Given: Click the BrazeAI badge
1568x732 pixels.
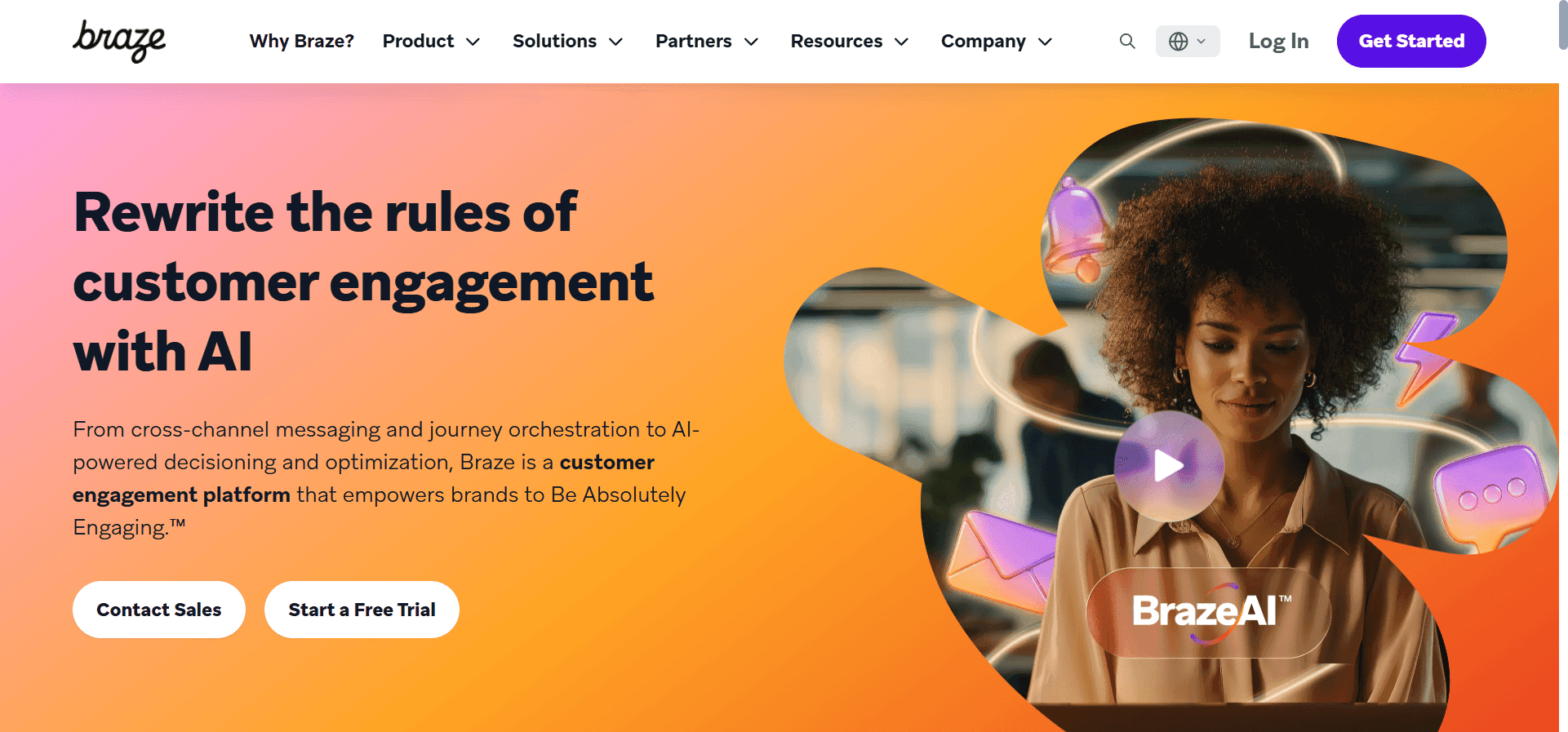Looking at the screenshot, I should (x=1208, y=612).
